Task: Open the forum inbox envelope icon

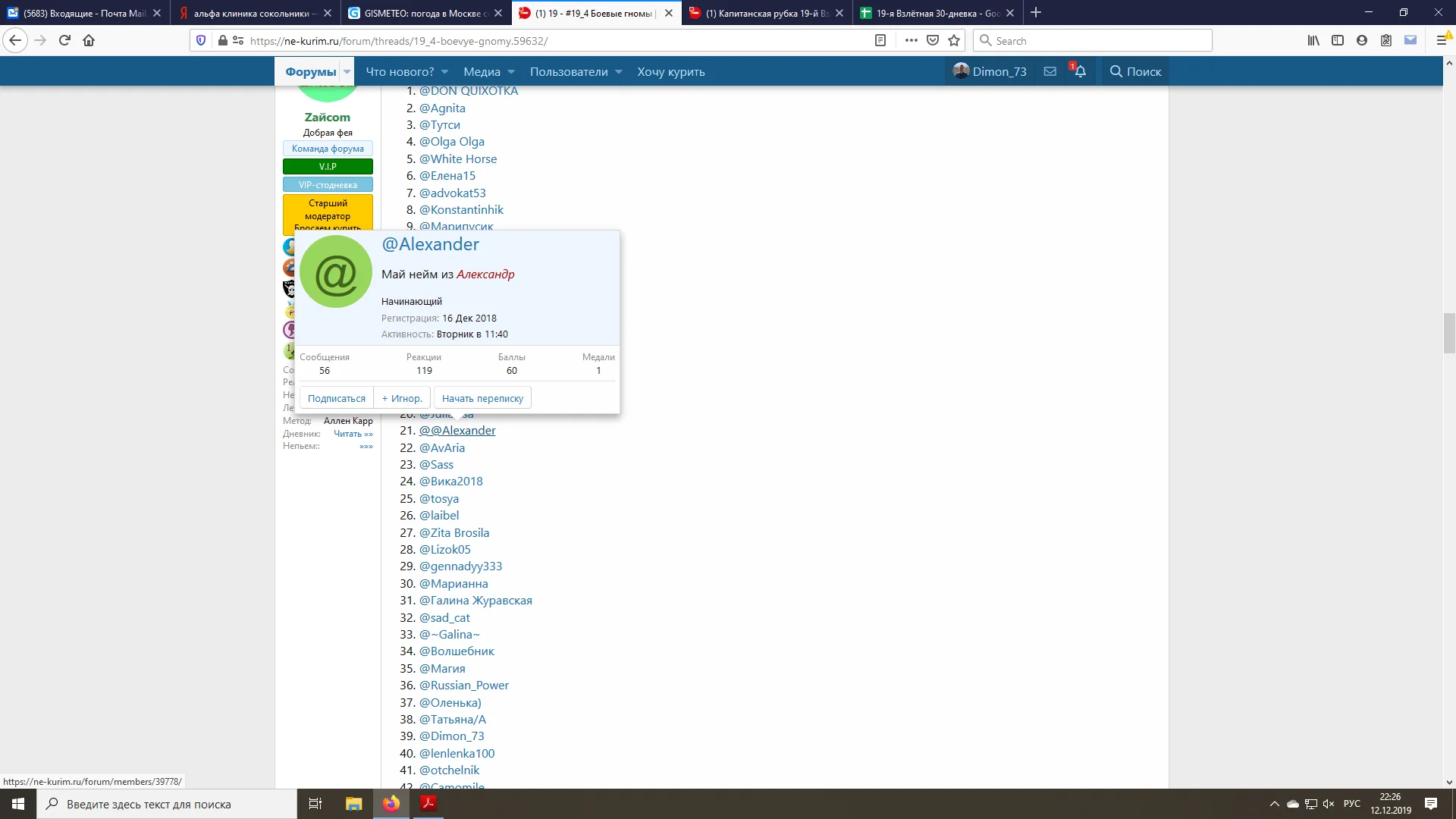Action: click(1050, 71)
